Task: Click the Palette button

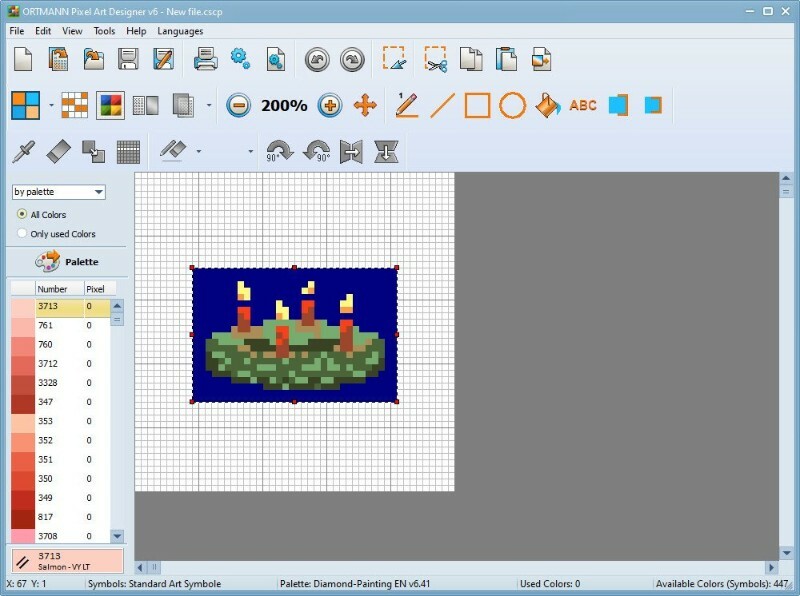Action: 66,262
